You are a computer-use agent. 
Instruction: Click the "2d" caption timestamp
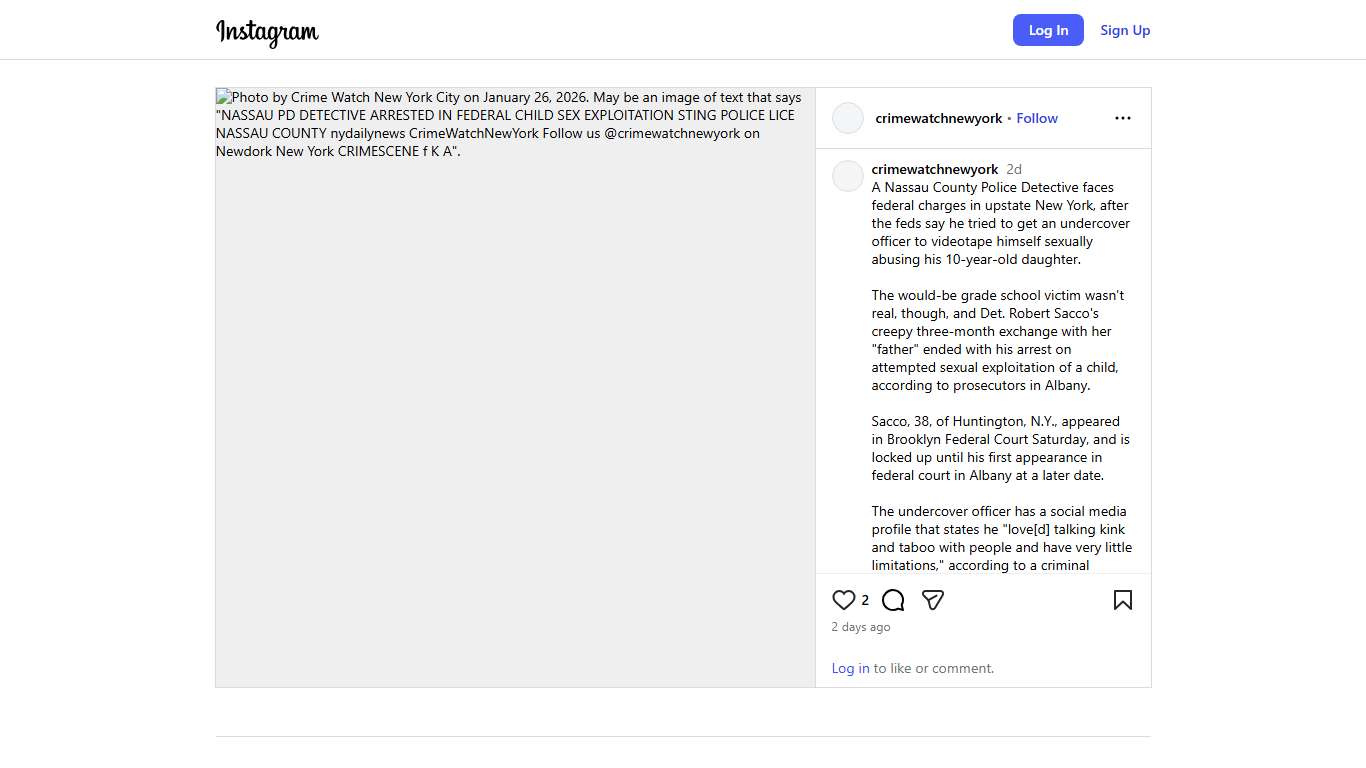pyautogui.click(x=1014, y=169)
